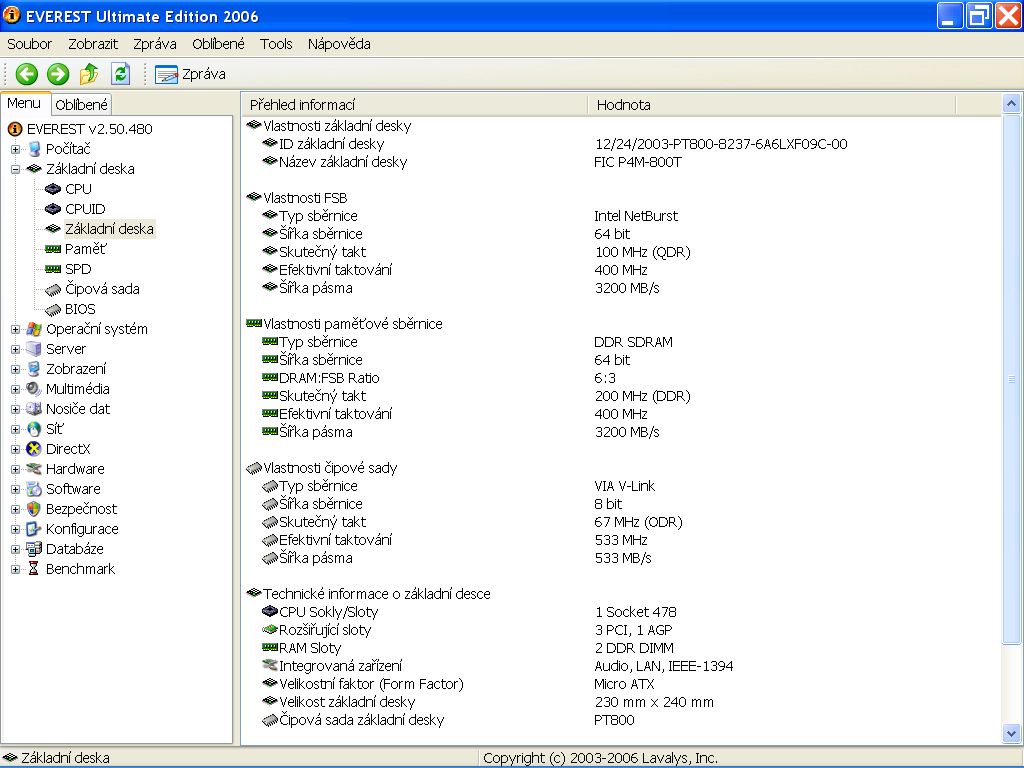Select the Čipová sada tree item

click(102, 289)
